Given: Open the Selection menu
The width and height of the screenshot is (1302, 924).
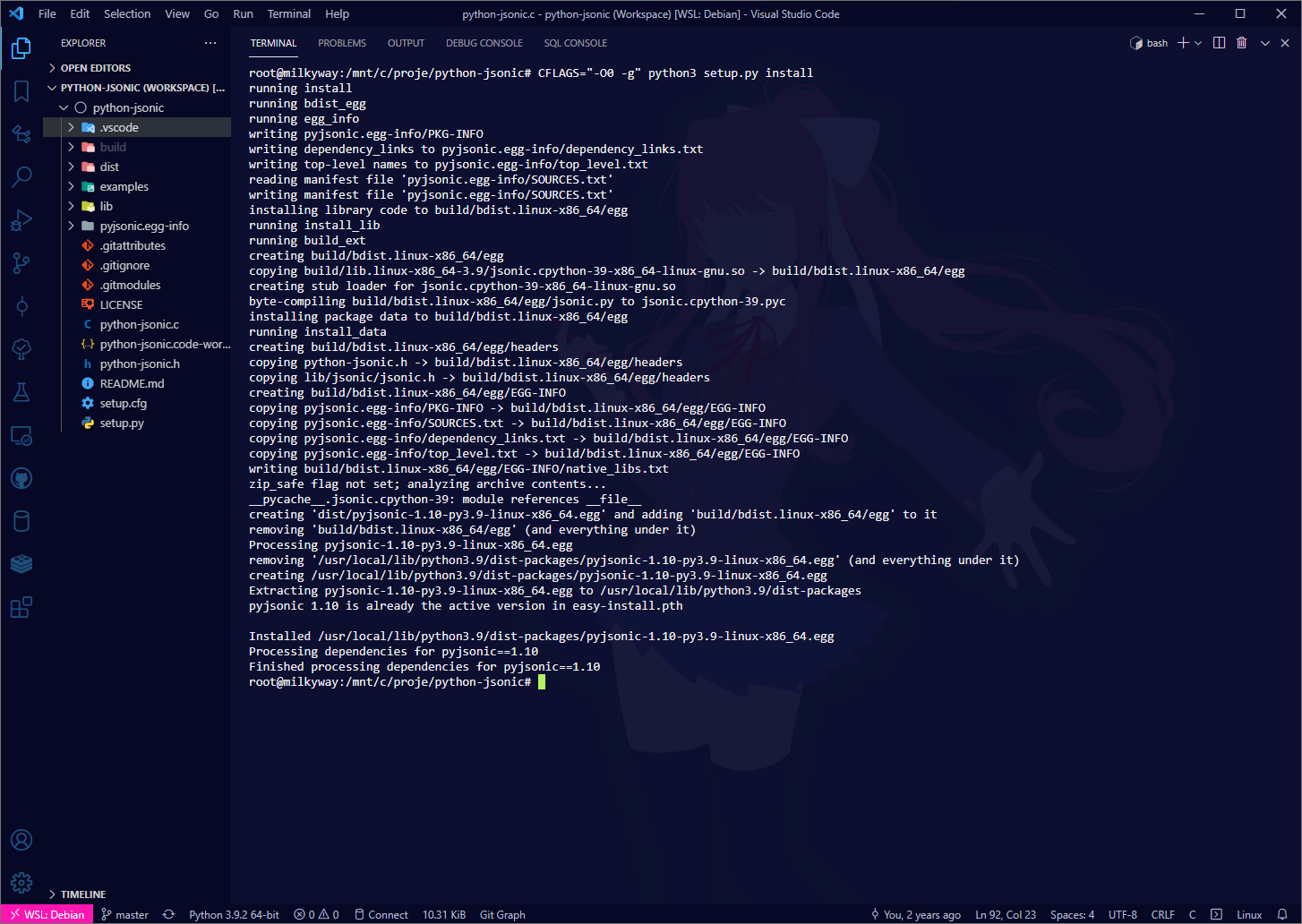Looking at the screenshot, I should (x=127, y=13).
